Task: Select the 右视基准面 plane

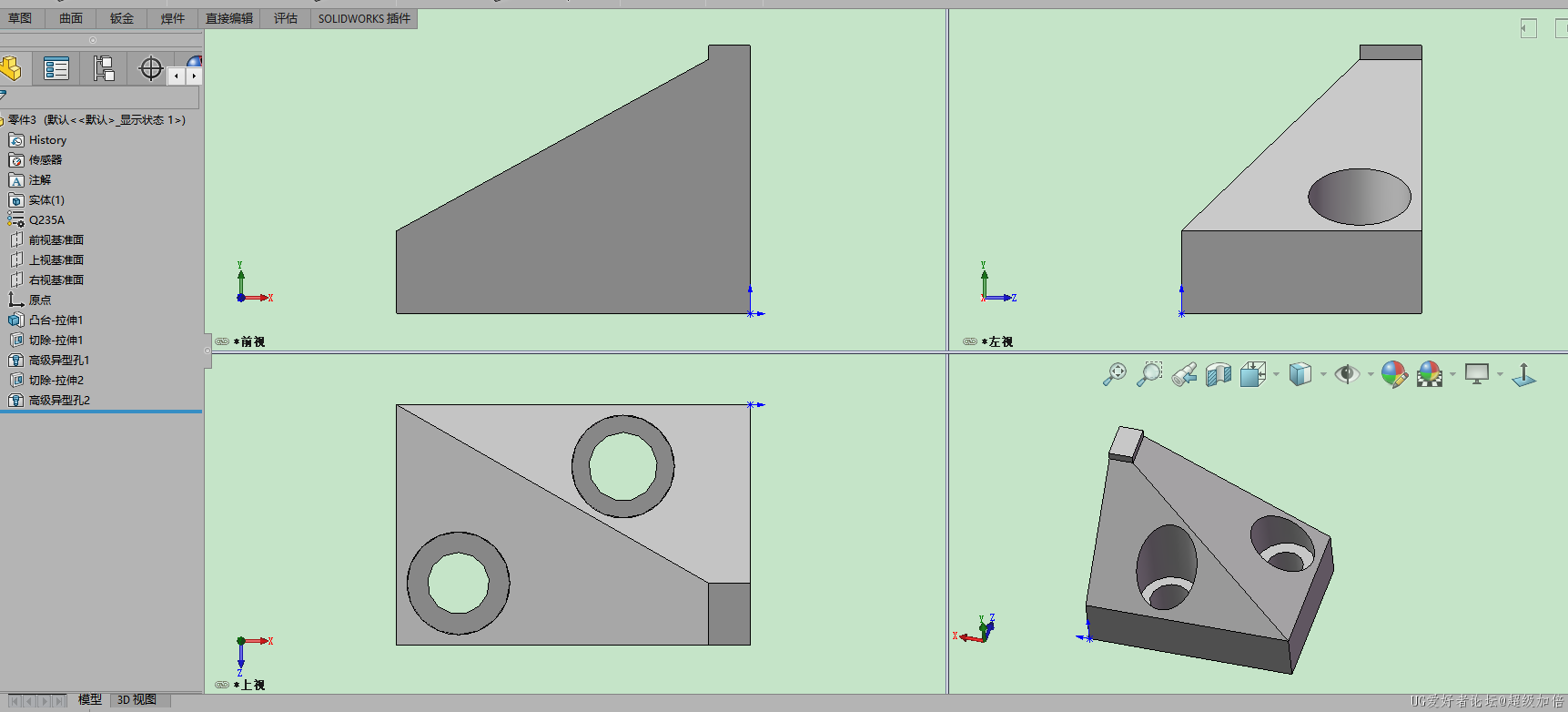Action: click(x=46, y=280)
